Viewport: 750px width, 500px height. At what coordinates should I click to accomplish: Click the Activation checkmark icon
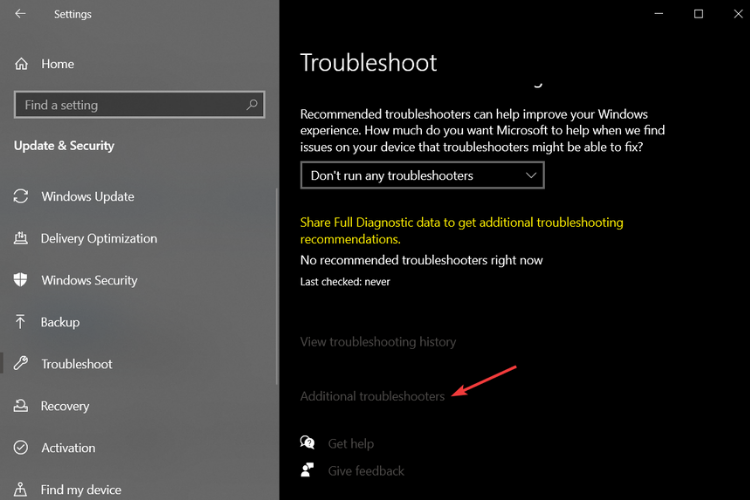pyautogui.click(x=21, y=449)
